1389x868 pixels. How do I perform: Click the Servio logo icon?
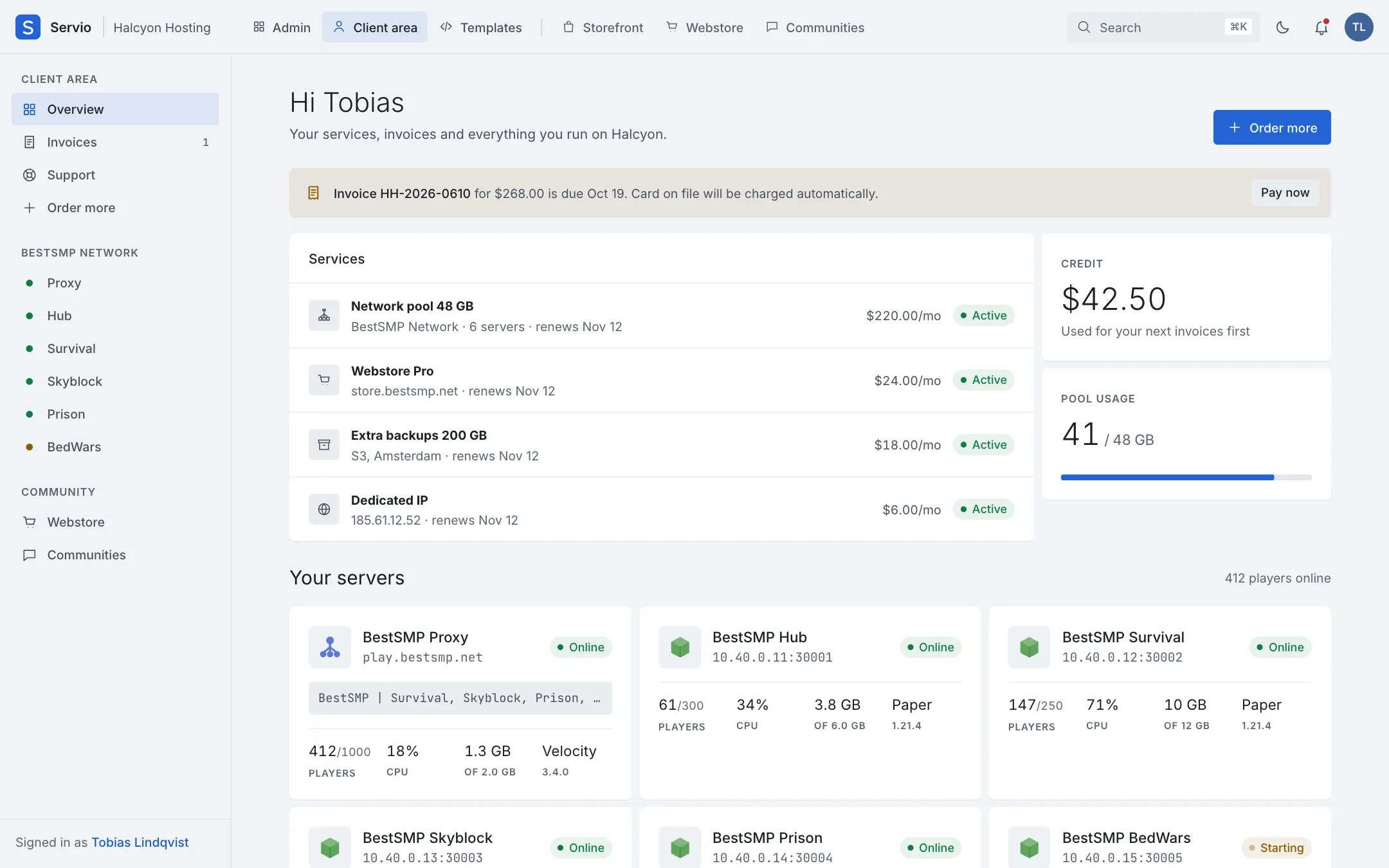tap(28, 27)
